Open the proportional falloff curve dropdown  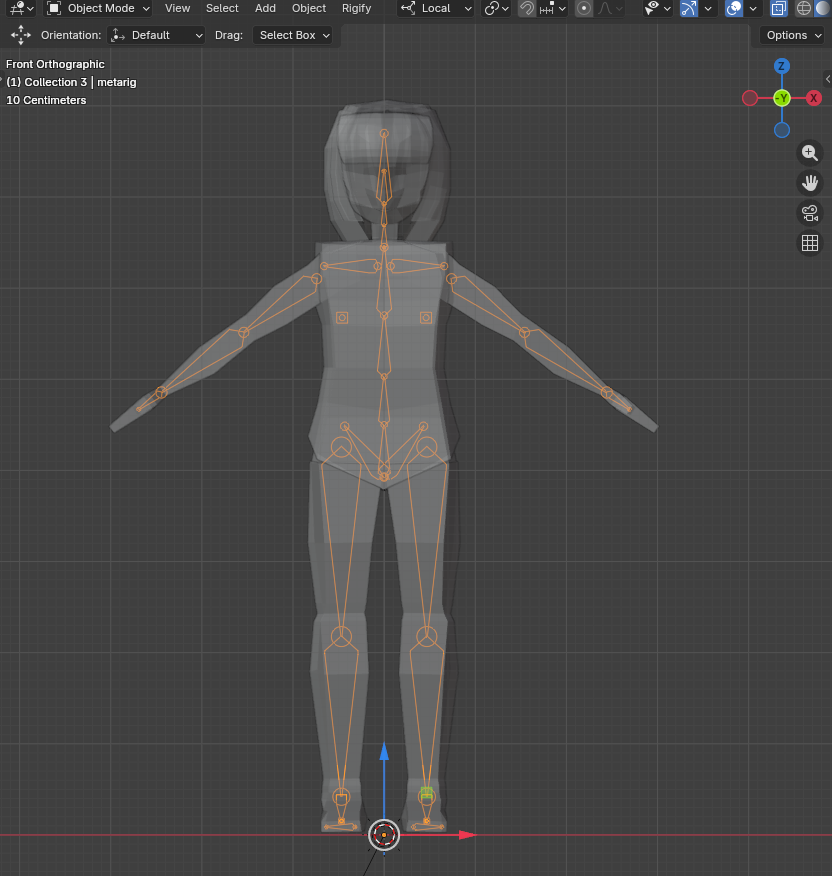(610, 8)
